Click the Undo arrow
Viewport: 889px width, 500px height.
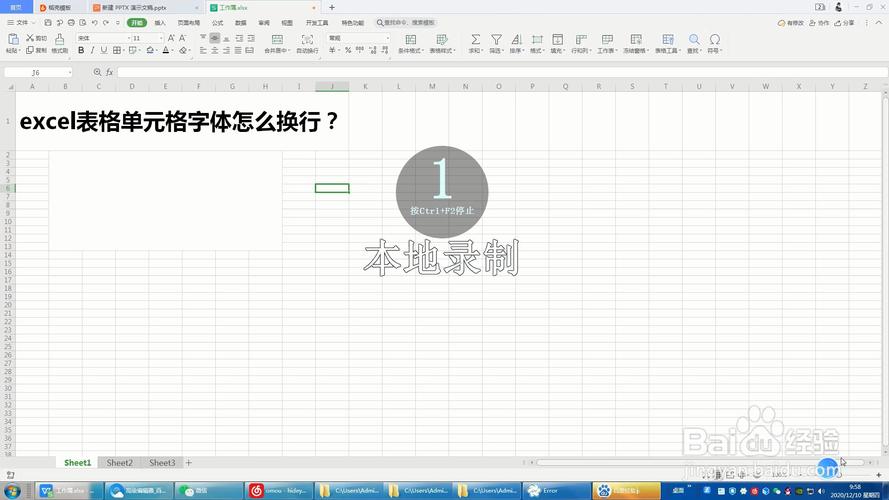tap(95, 23)
